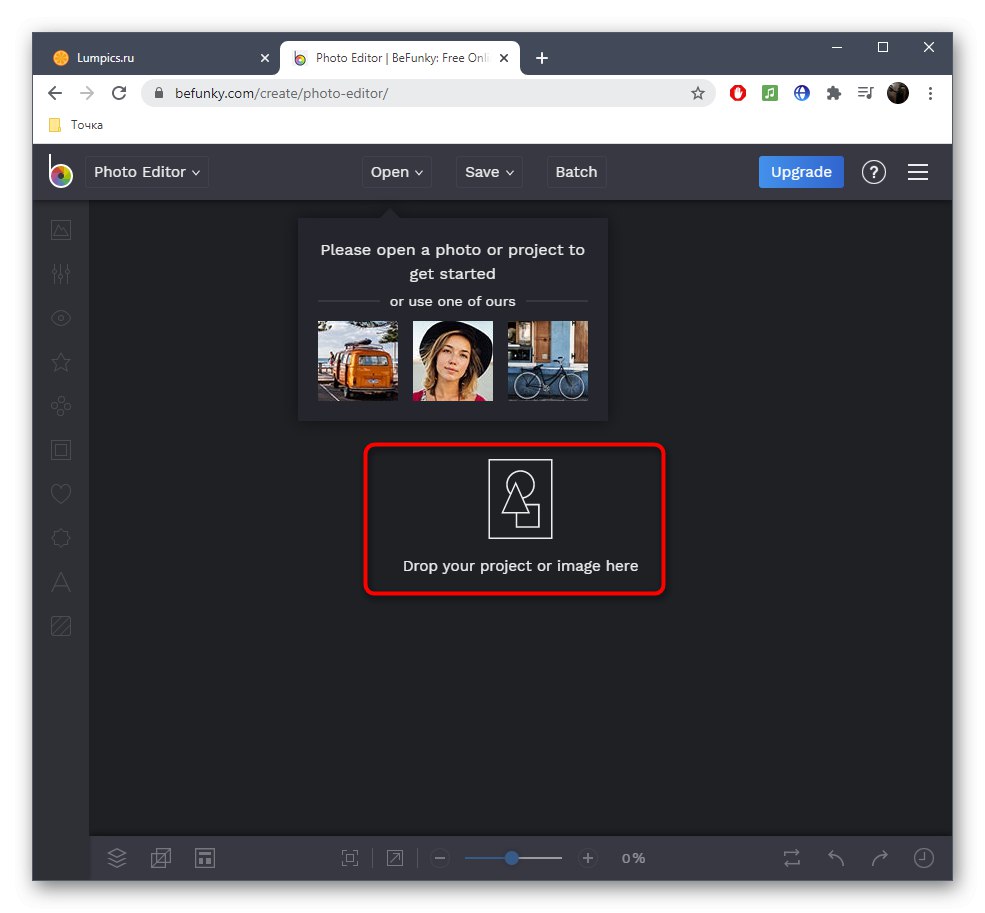Screen dimensions: 985x913
Task: Click the blue globe extension icon
Action: pyautogui.click(x=802, y=93)
